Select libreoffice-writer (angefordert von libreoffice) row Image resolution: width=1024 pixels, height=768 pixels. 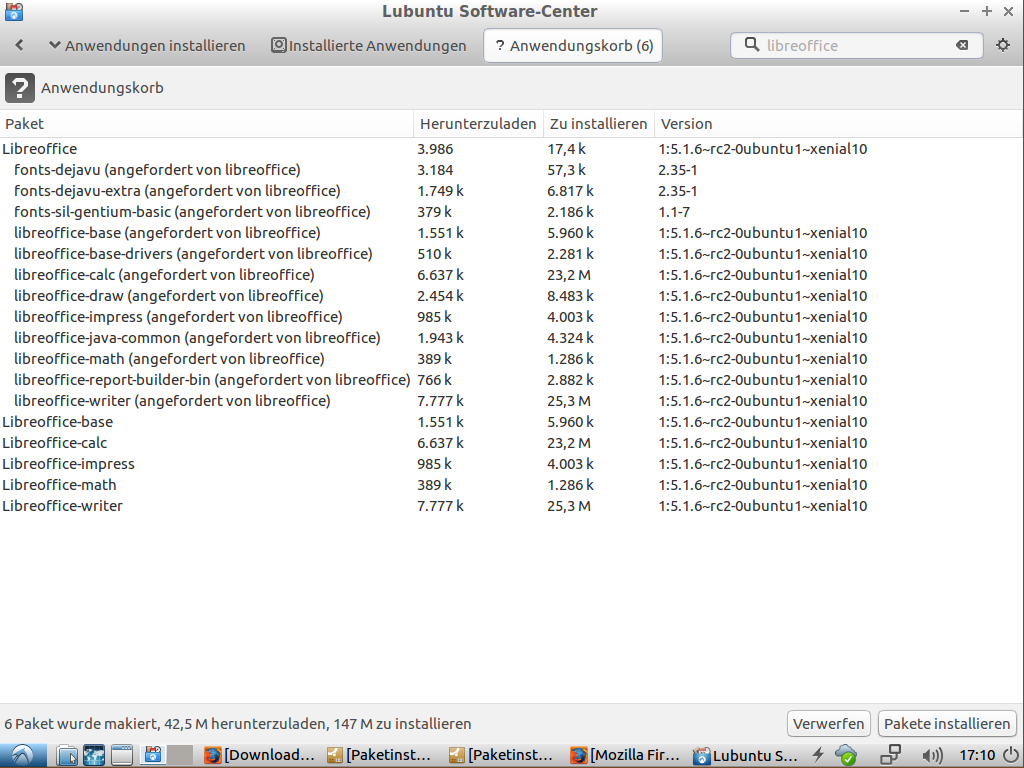[x=511, y=400]
